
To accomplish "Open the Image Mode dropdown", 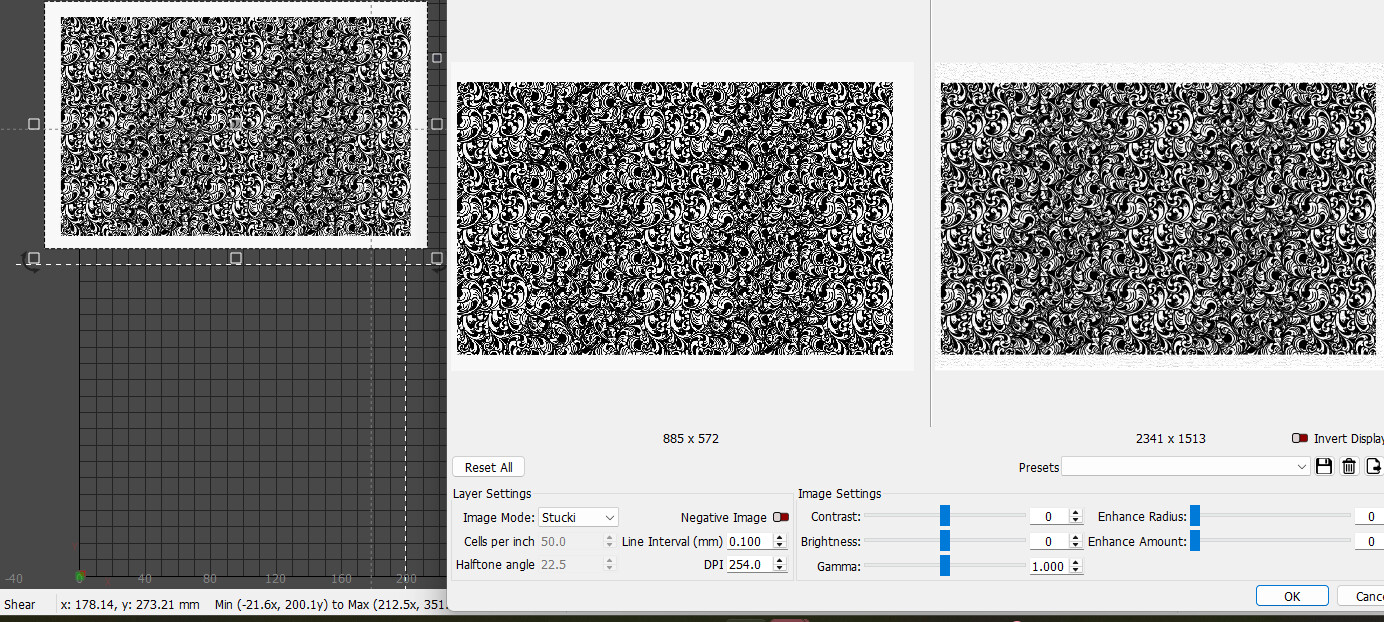I will point(578,517).
